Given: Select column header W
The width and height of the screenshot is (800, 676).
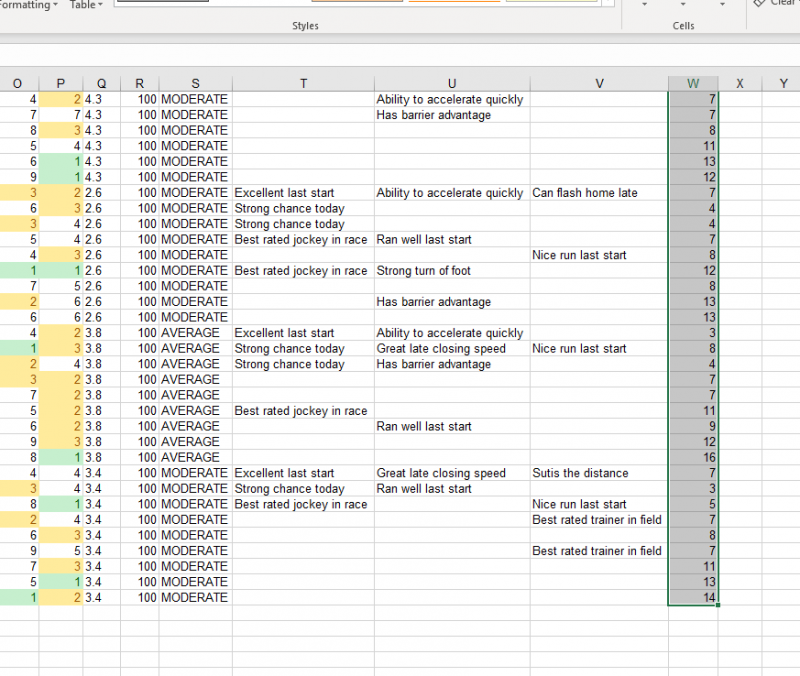Looking at the screenshot, I should pos(693,83).
